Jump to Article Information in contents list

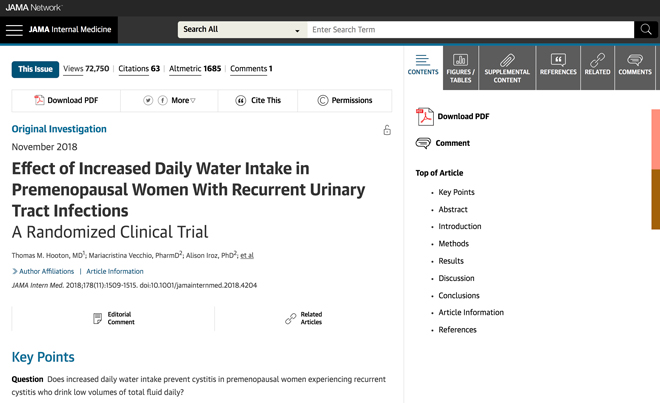click(471, 312)
